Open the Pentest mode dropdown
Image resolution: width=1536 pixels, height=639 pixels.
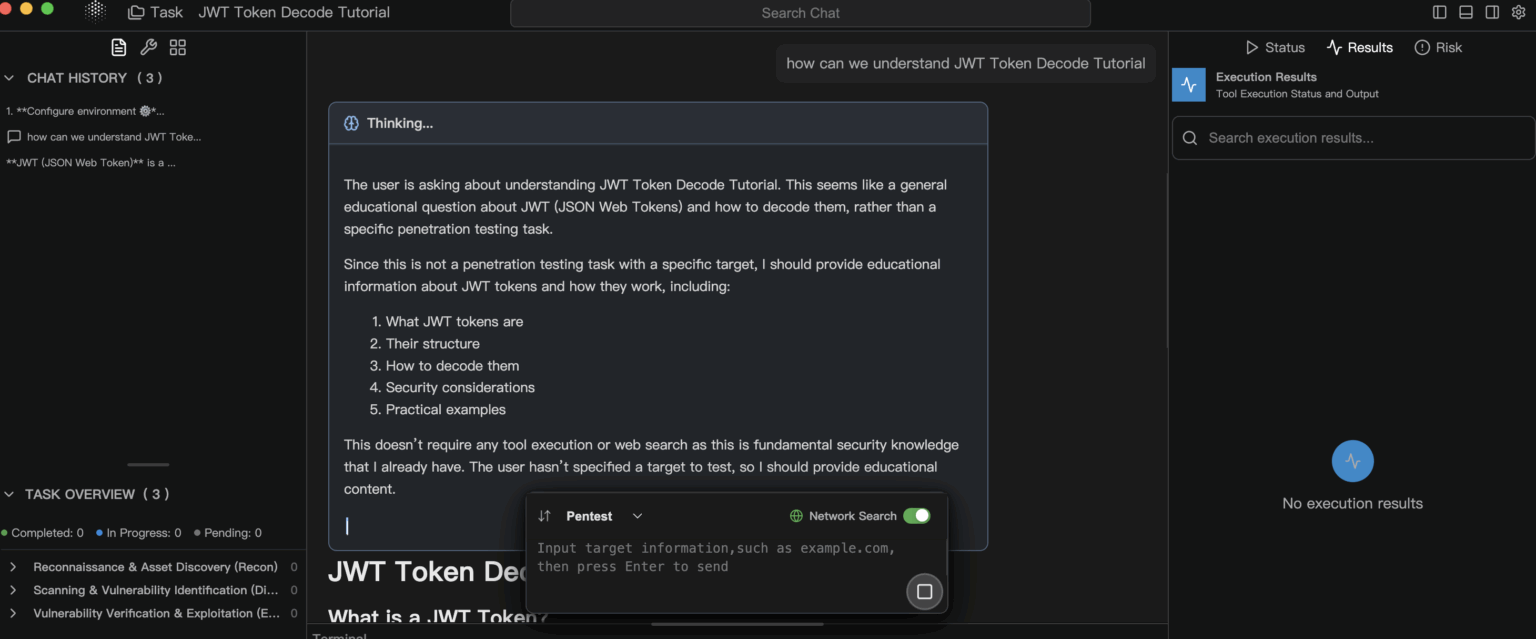(x=637, y=516)
